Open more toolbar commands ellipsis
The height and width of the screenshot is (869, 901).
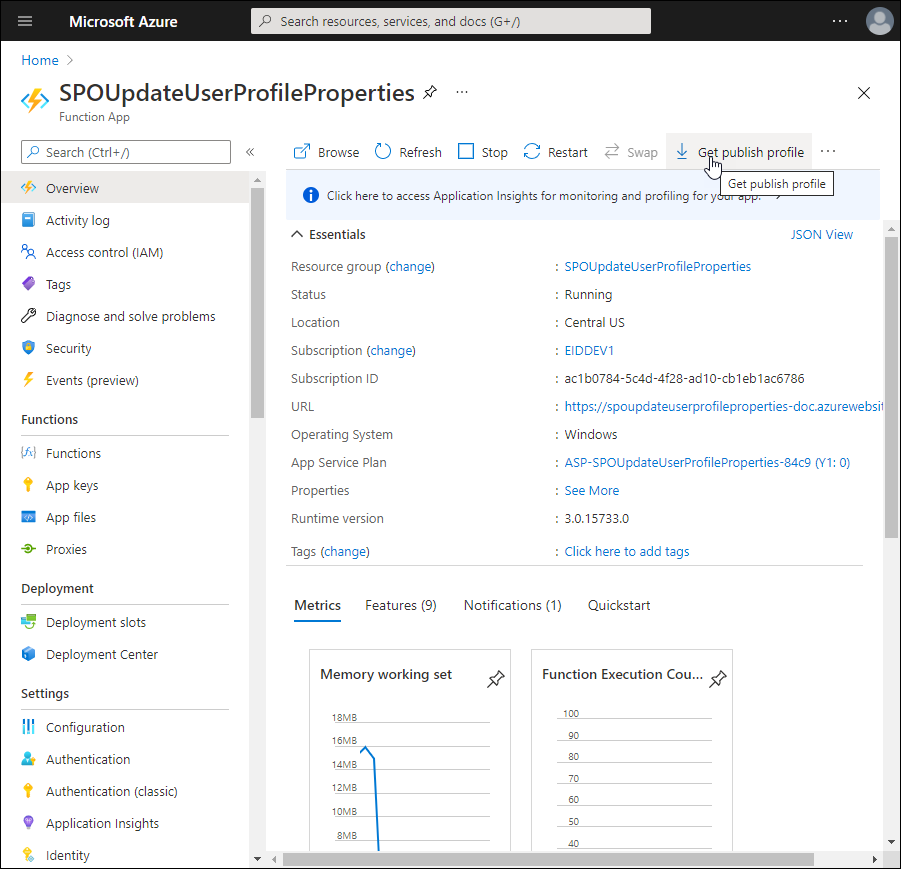tap(827, 152)
